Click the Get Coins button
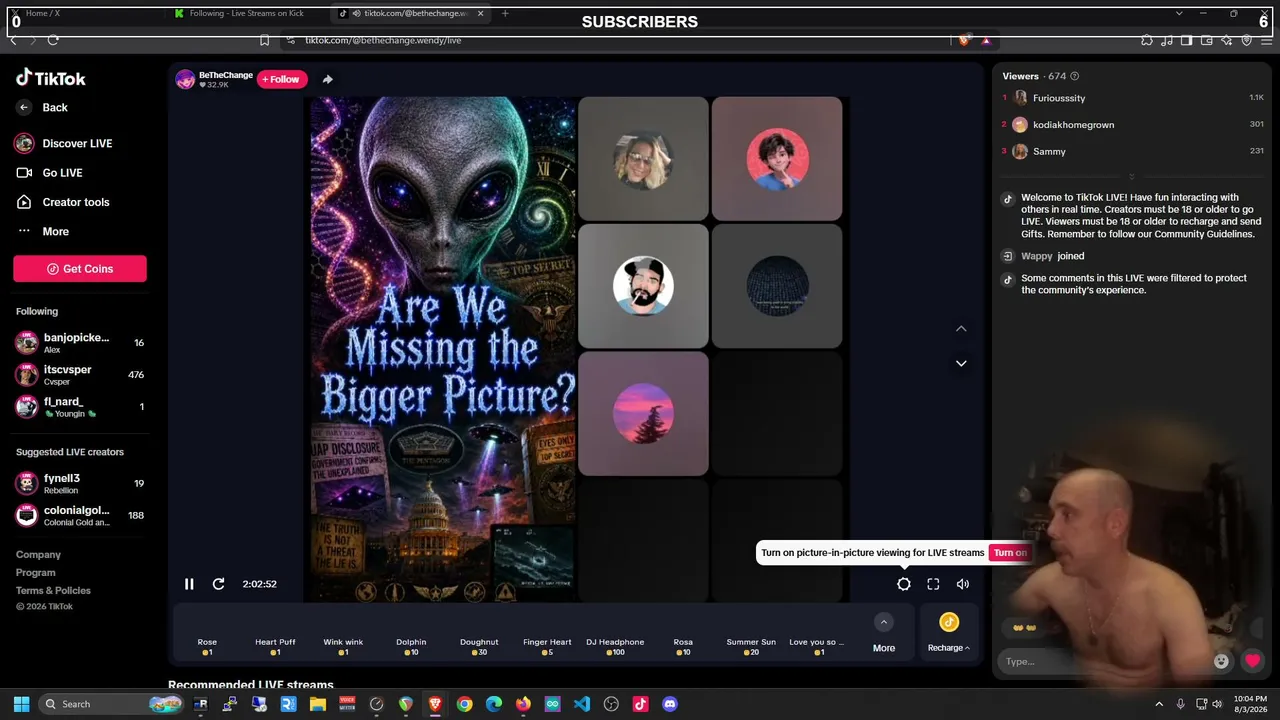Image resolution: width=1280 pixels, height=720 pixels. point(80,269)
